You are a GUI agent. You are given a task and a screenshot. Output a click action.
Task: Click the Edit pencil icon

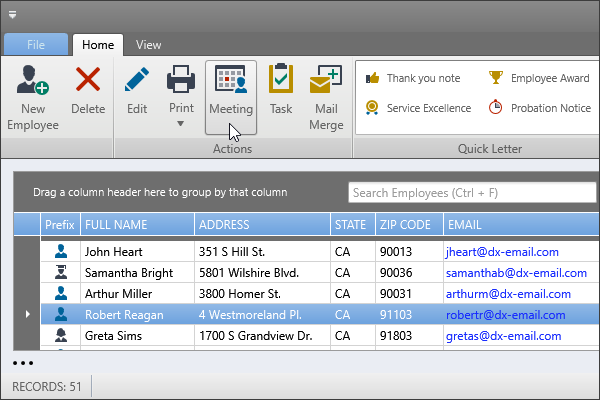[137, 81]
